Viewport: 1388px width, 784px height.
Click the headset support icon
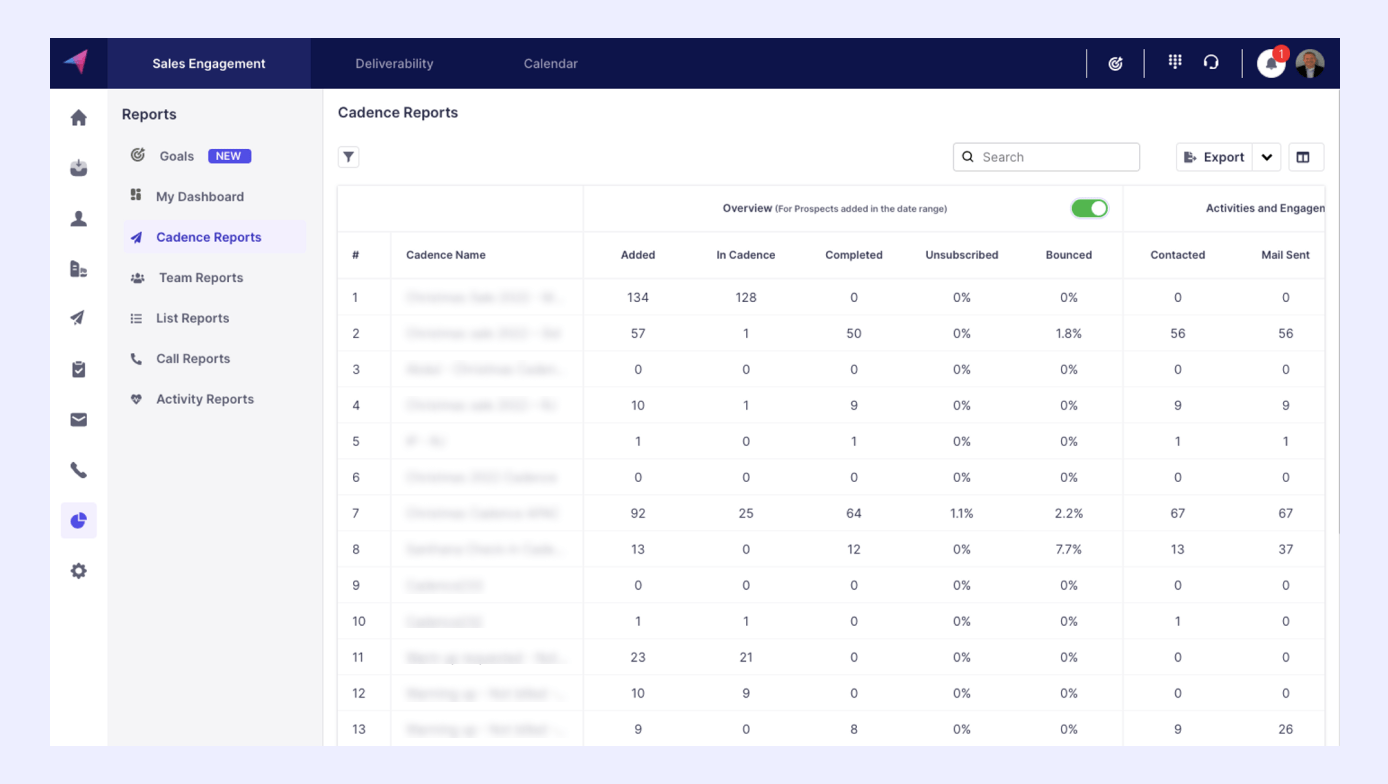click(1211, 62)
